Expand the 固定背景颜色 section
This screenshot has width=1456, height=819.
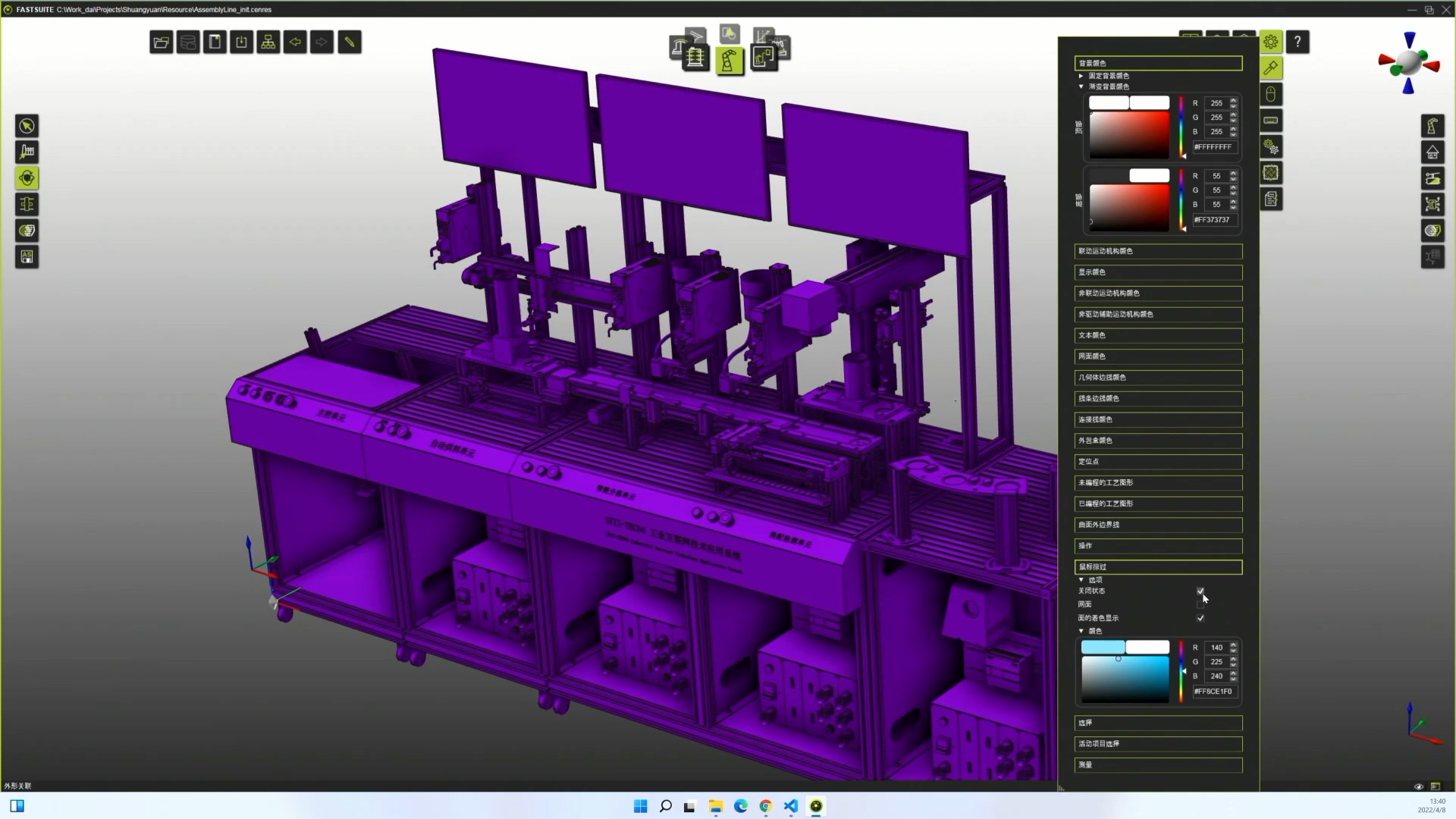pos(1081,76)
